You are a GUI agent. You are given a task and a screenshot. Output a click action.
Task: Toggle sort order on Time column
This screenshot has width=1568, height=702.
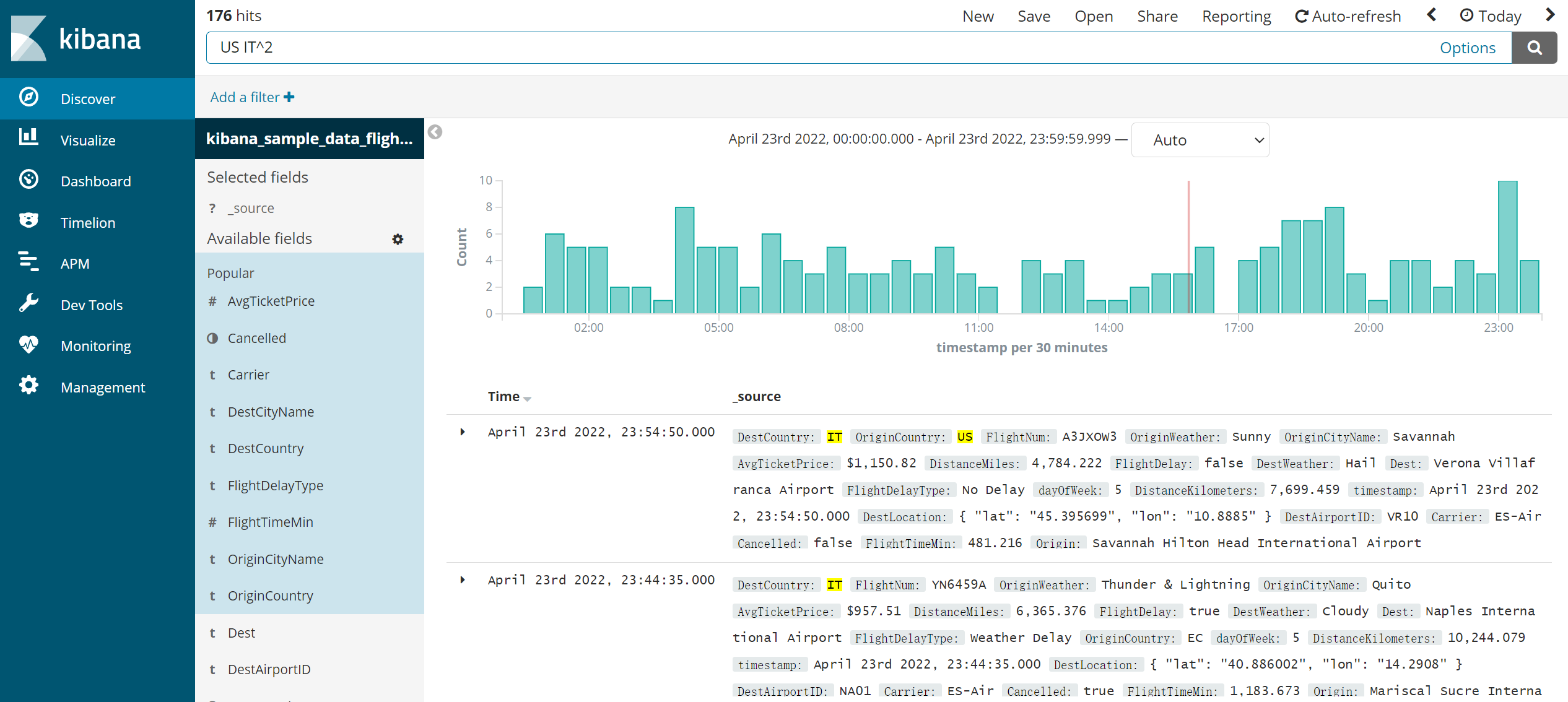[527, 398]
